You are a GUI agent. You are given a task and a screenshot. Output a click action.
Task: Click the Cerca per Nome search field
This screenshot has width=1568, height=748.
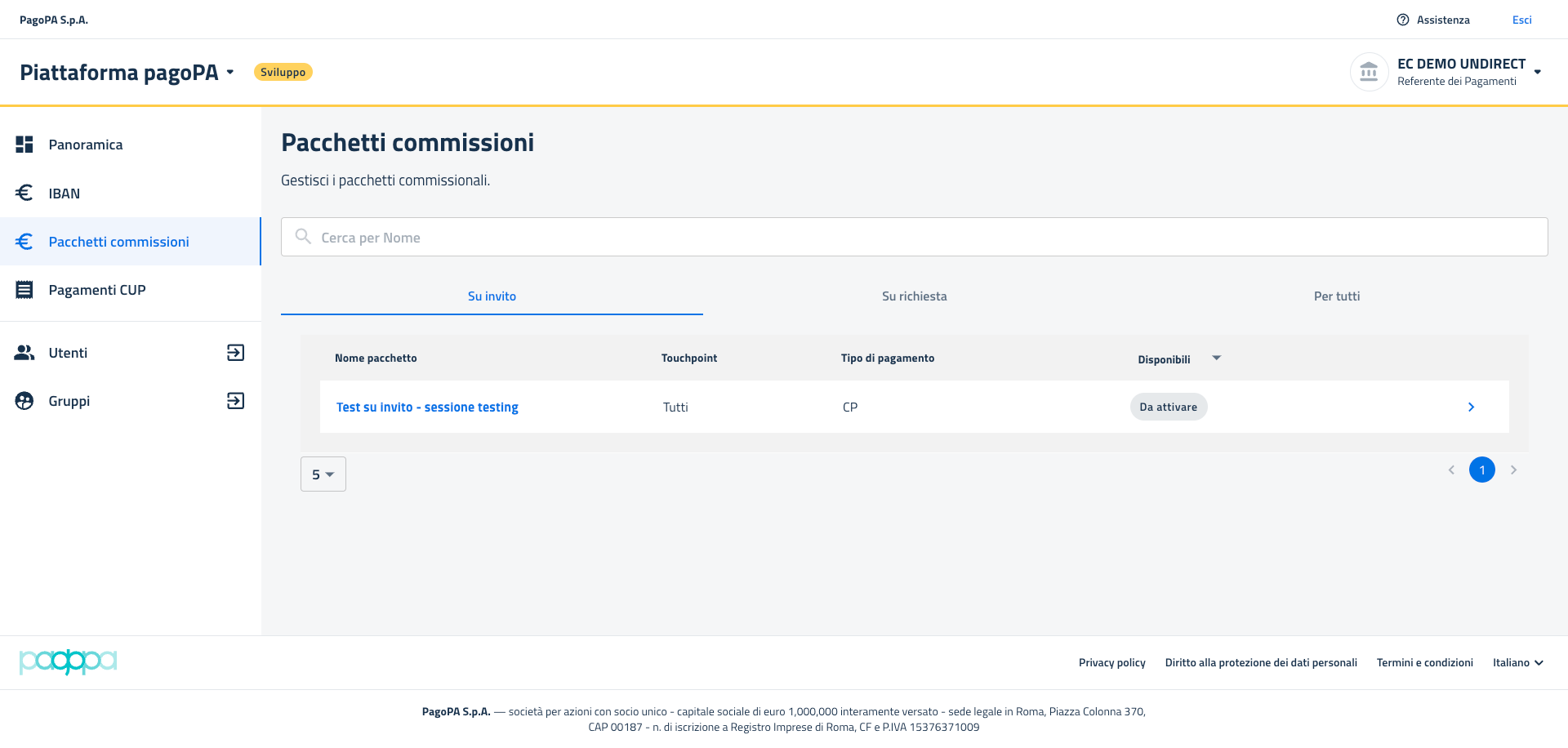pos(914,238)
